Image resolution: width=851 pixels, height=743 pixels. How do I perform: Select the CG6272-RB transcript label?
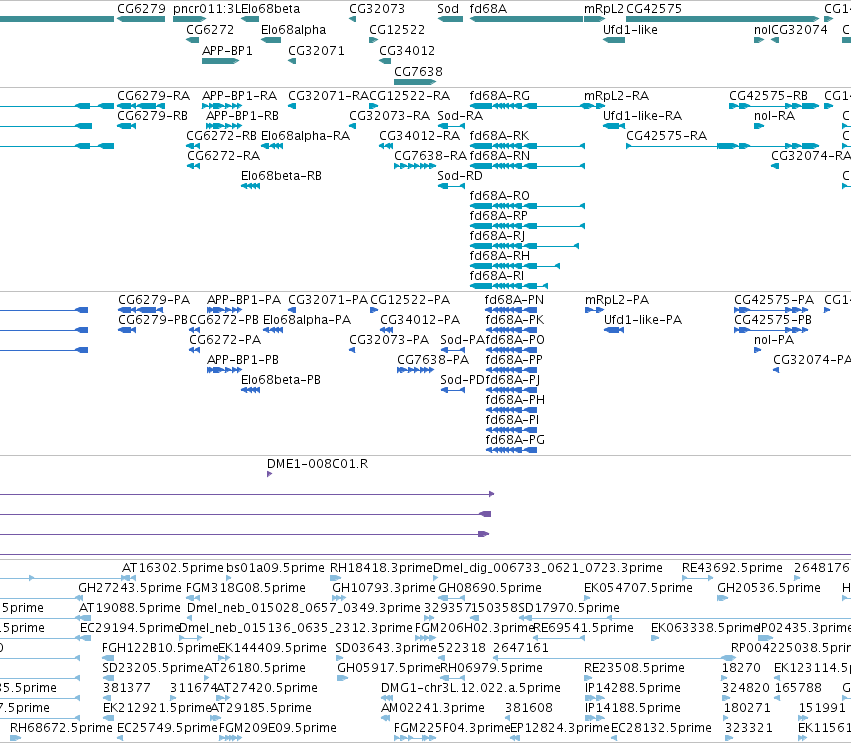(221, 136)
